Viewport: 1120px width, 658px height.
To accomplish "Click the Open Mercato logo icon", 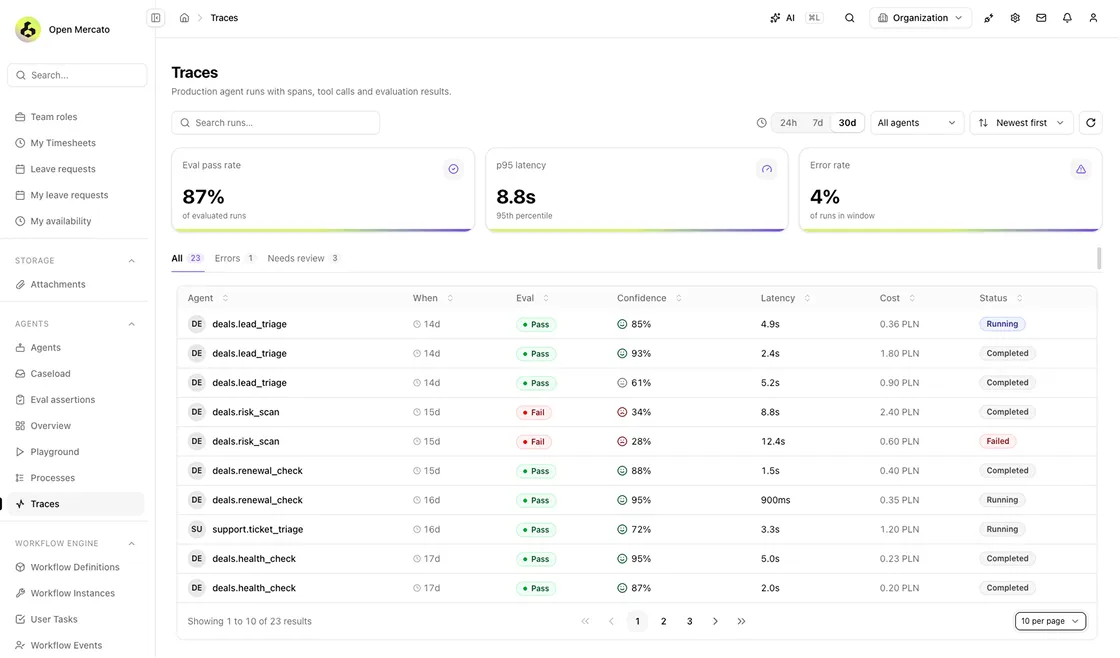I will click(x=28, y=29).
